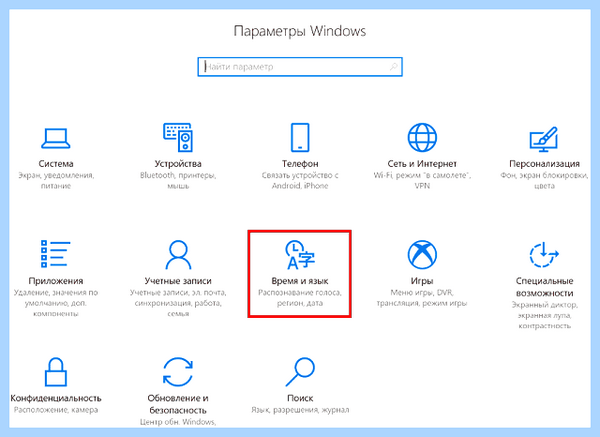
Task: Click 'Язык, разрешения, журнал' description
Action: click(300, 410)
